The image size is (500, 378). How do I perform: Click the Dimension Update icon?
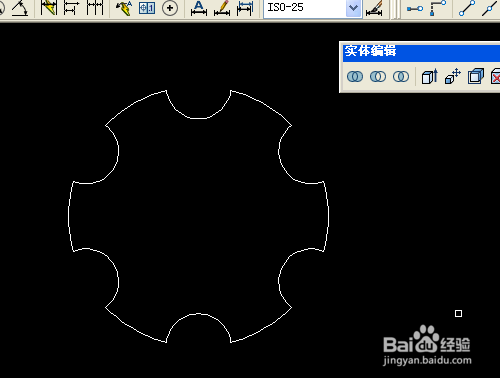point(245,8)
